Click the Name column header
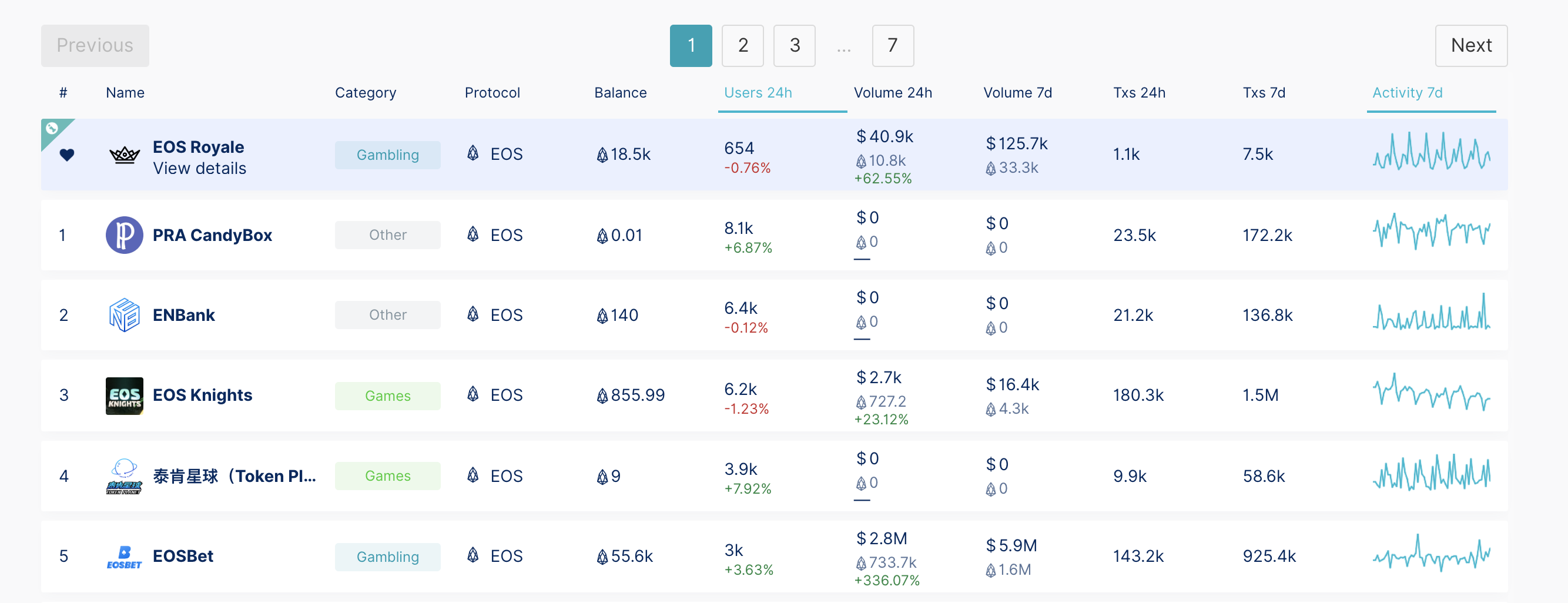This screenshot has width=1568, height=603. point(125,92)
